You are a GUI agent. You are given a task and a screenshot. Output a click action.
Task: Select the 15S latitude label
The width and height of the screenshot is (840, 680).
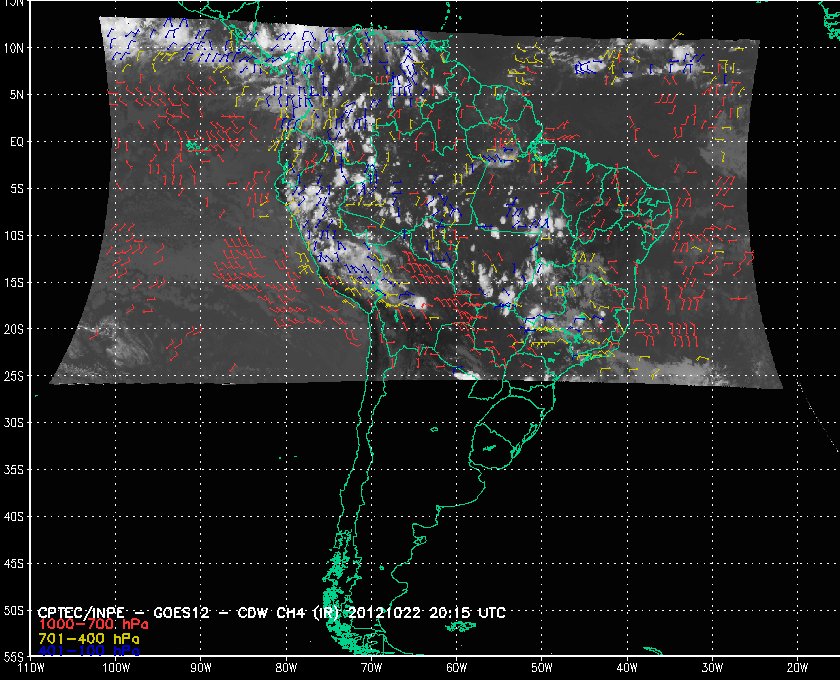14,282
